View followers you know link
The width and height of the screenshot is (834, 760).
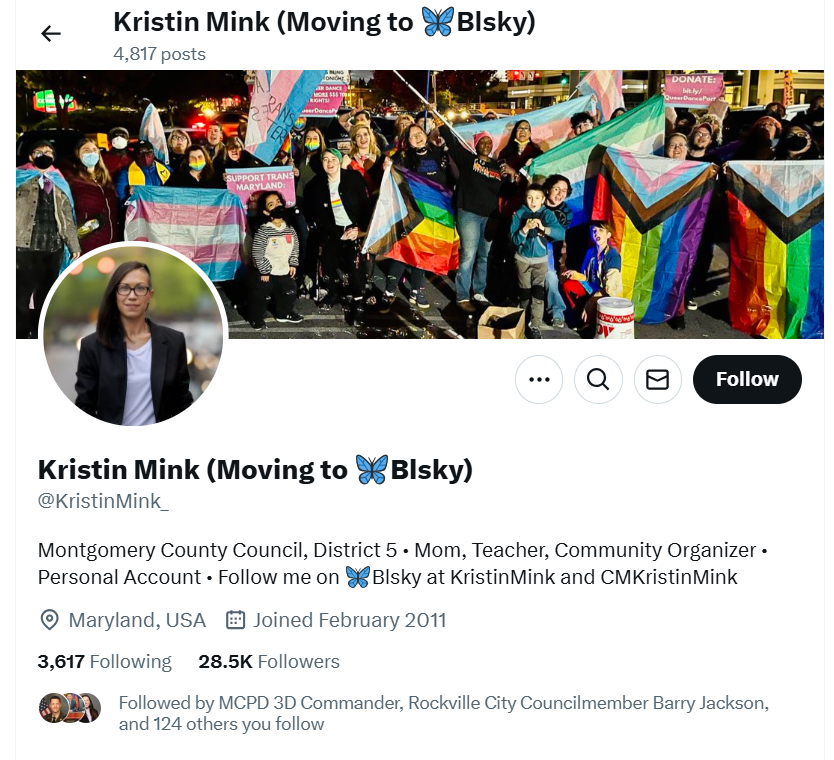pos(444,713)
